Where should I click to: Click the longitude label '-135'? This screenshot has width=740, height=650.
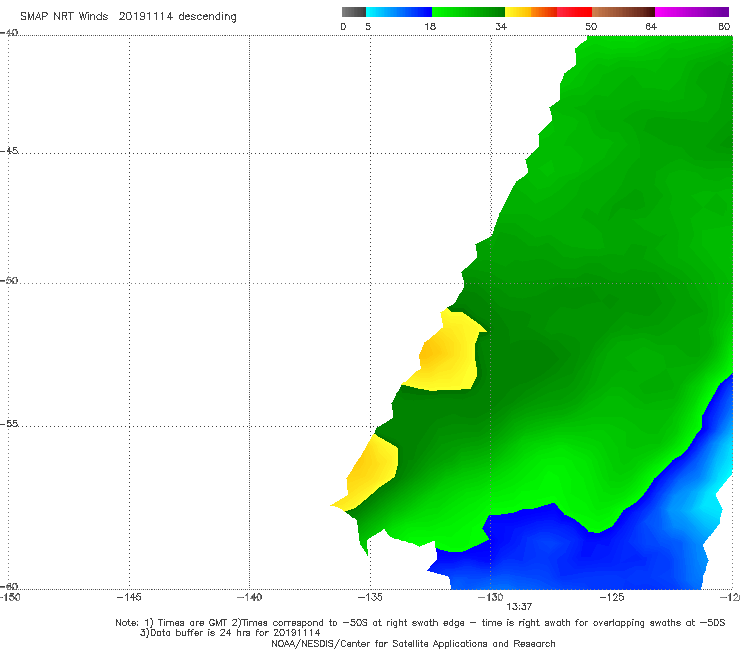coord(370,597)
